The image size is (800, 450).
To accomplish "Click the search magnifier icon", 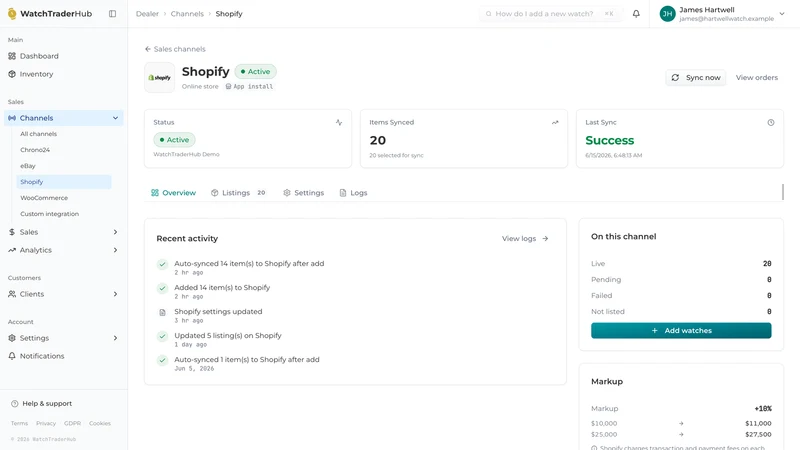I will pyautogui.click(x=489, y=14).
